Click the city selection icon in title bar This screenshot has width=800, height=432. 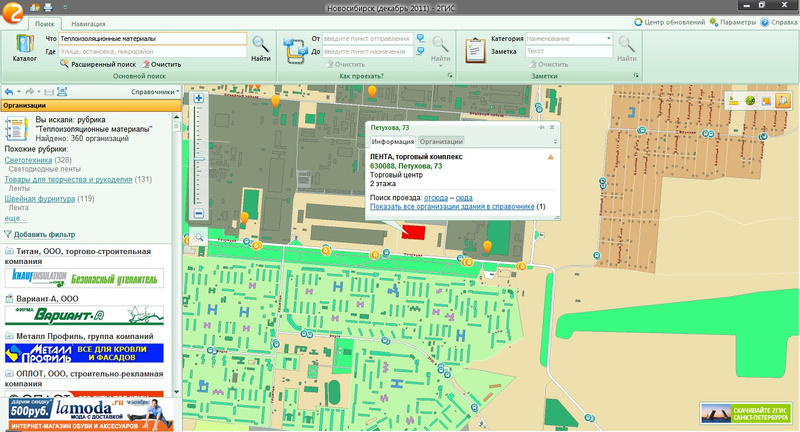tap(34, 7)
